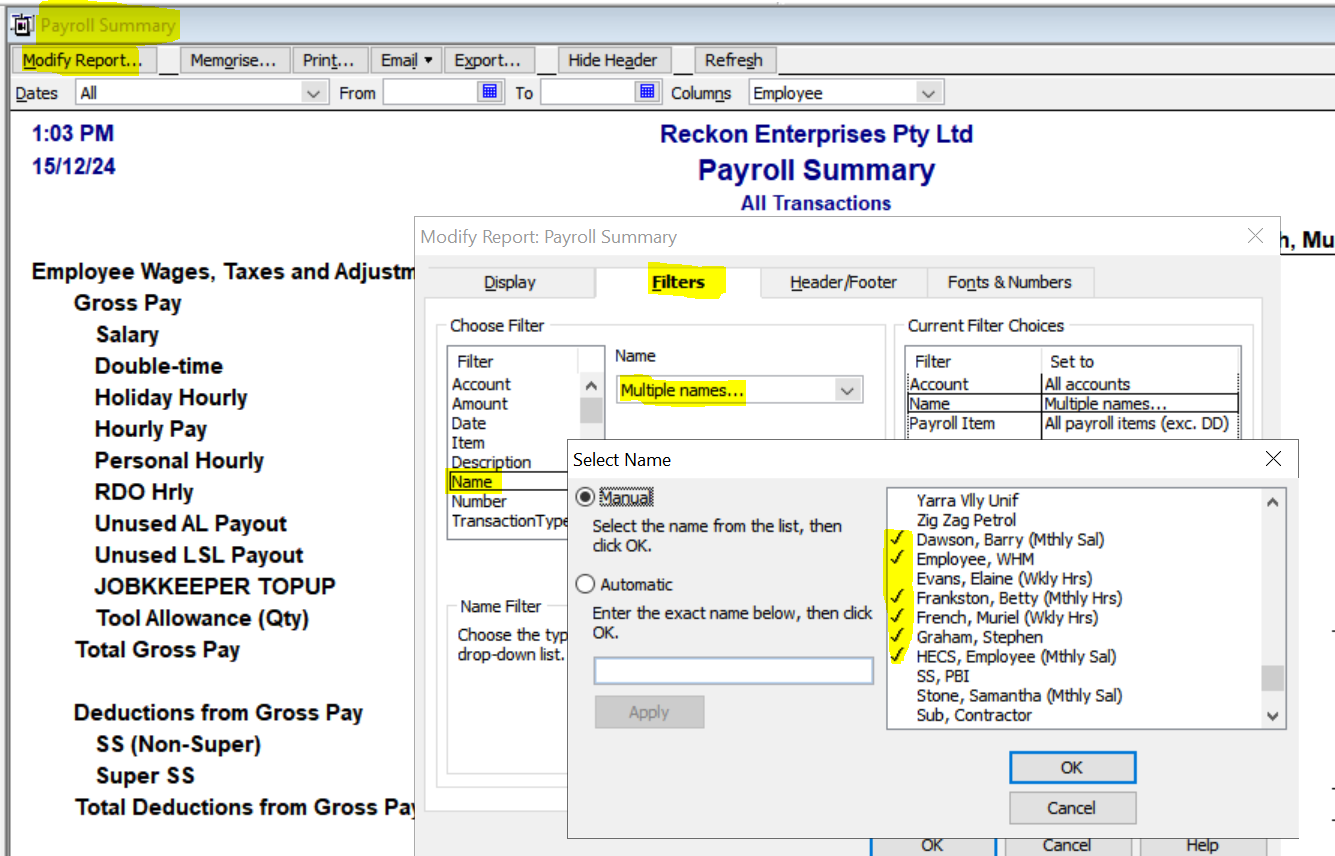Image resolution: width=1335 pixels, height=856 pixels.
Task: Expand the Multiple names dropdown
Action: 848,390
